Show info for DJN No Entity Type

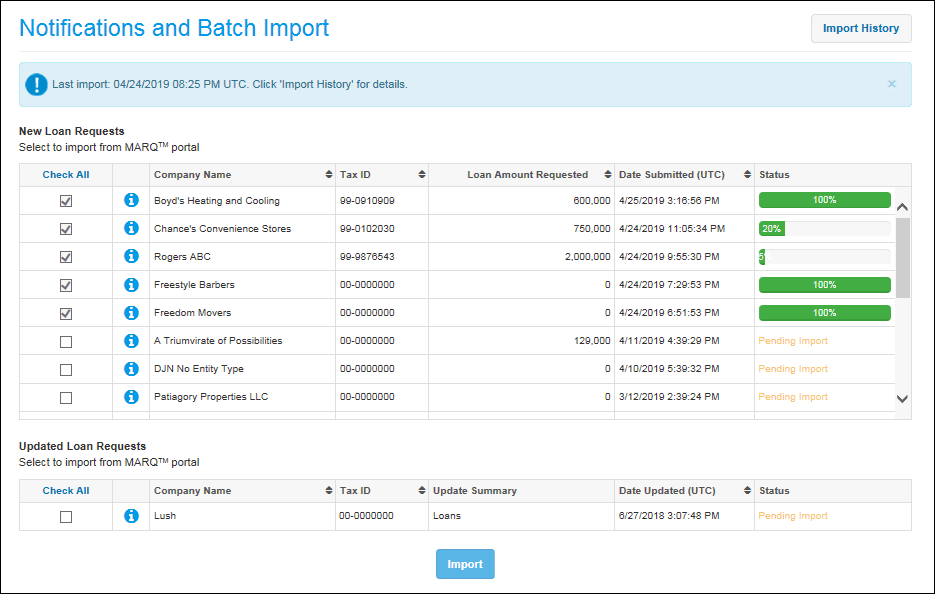131,369
